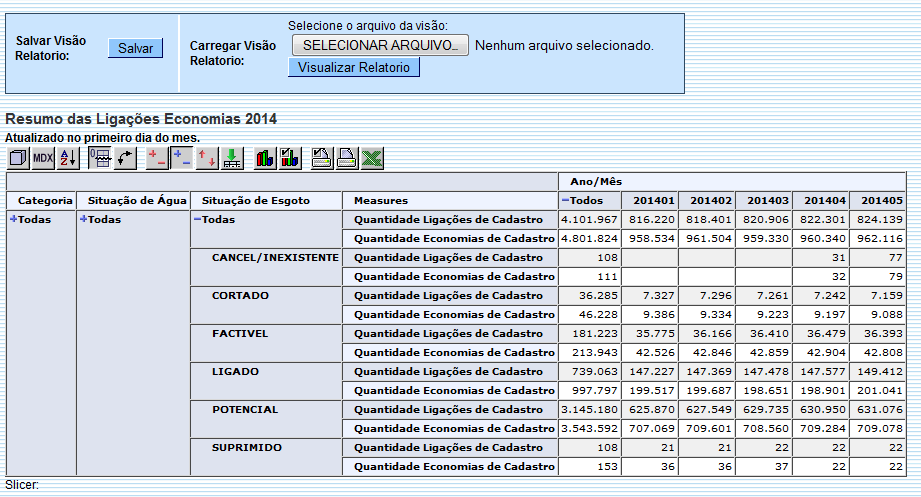This screenshot has height=497, width=921.
Task: Expand Todas under Categoria
Action: click(13, 219)
